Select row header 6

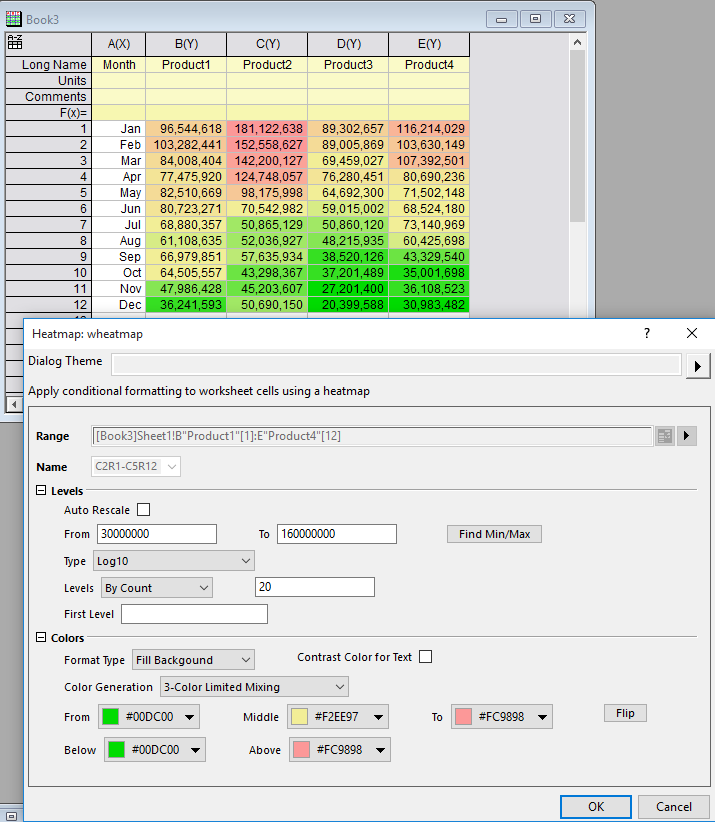(48, 209)
